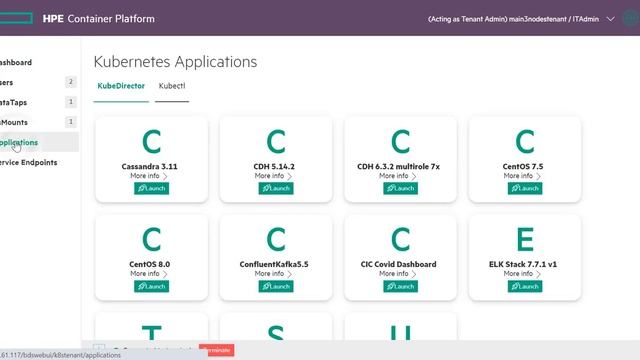Click the Kubernetes Applications heading
This screenshot has height=360, width=640.
click(x=176, y=62)
